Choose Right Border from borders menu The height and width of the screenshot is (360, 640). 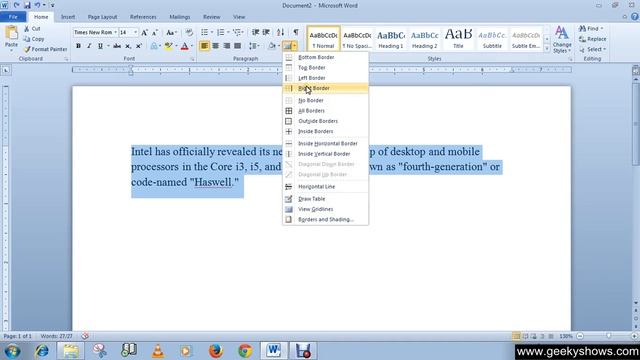(325, 88)
